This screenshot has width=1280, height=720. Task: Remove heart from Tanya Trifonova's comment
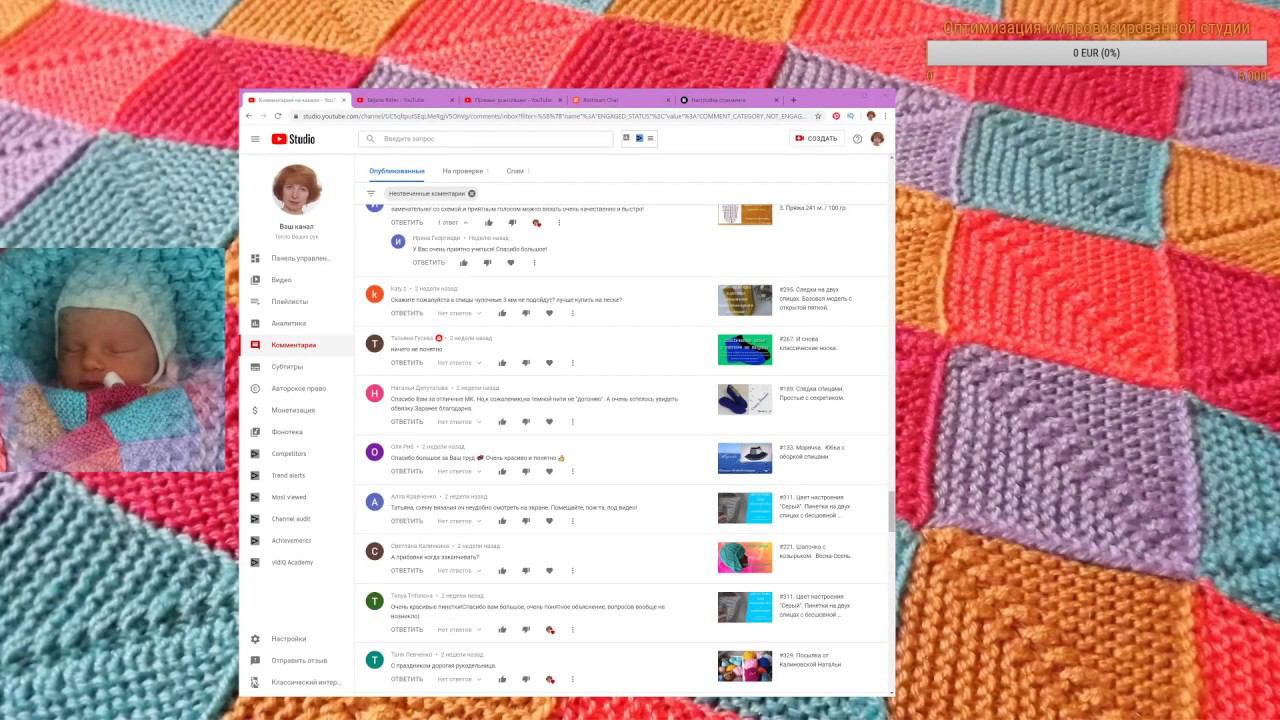(550, 630)
